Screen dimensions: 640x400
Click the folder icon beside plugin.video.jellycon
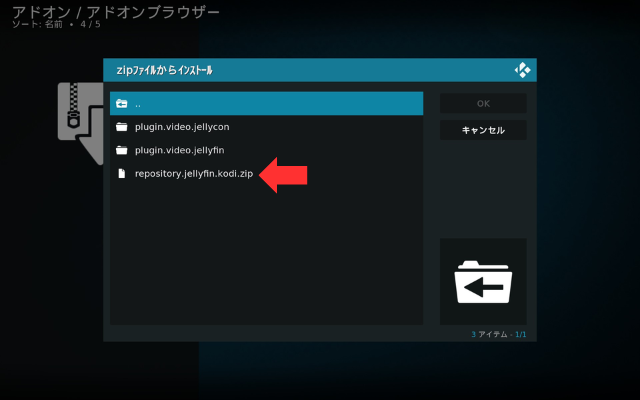pyautogui.click(x=122, y=127)
